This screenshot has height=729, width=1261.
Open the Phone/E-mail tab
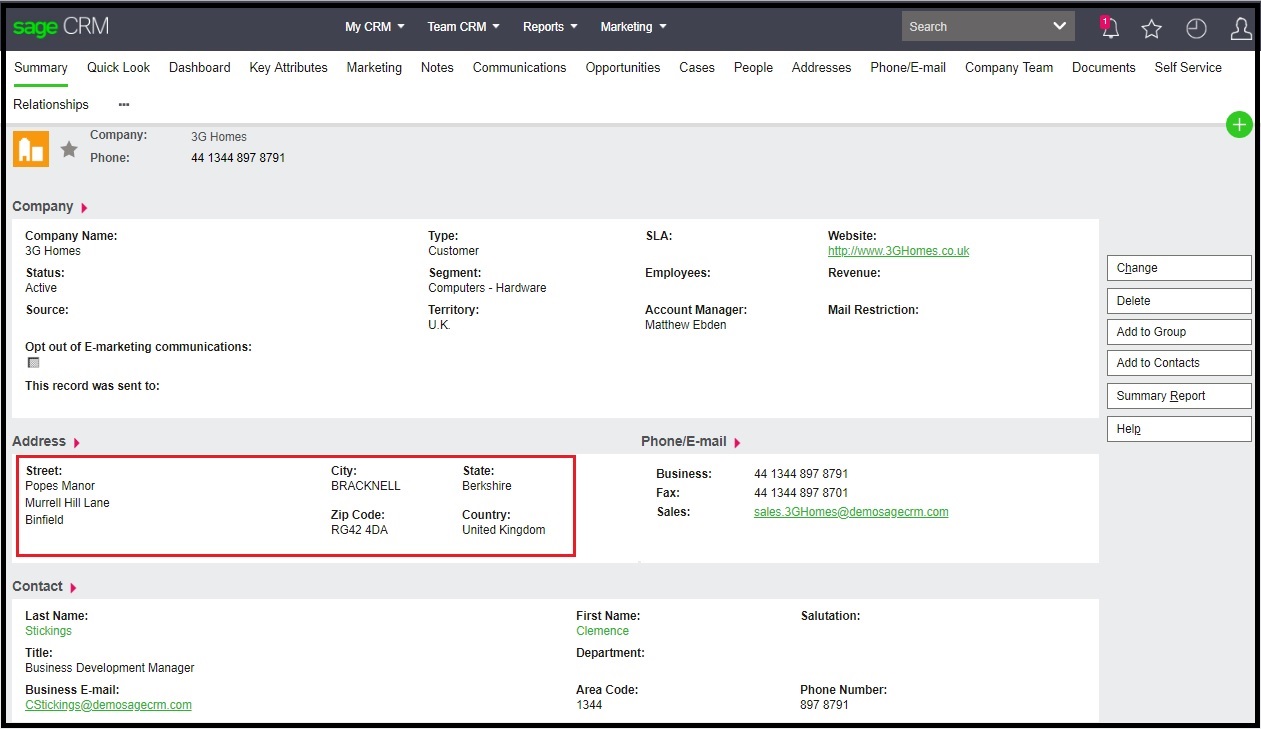[x=908, y=68]
